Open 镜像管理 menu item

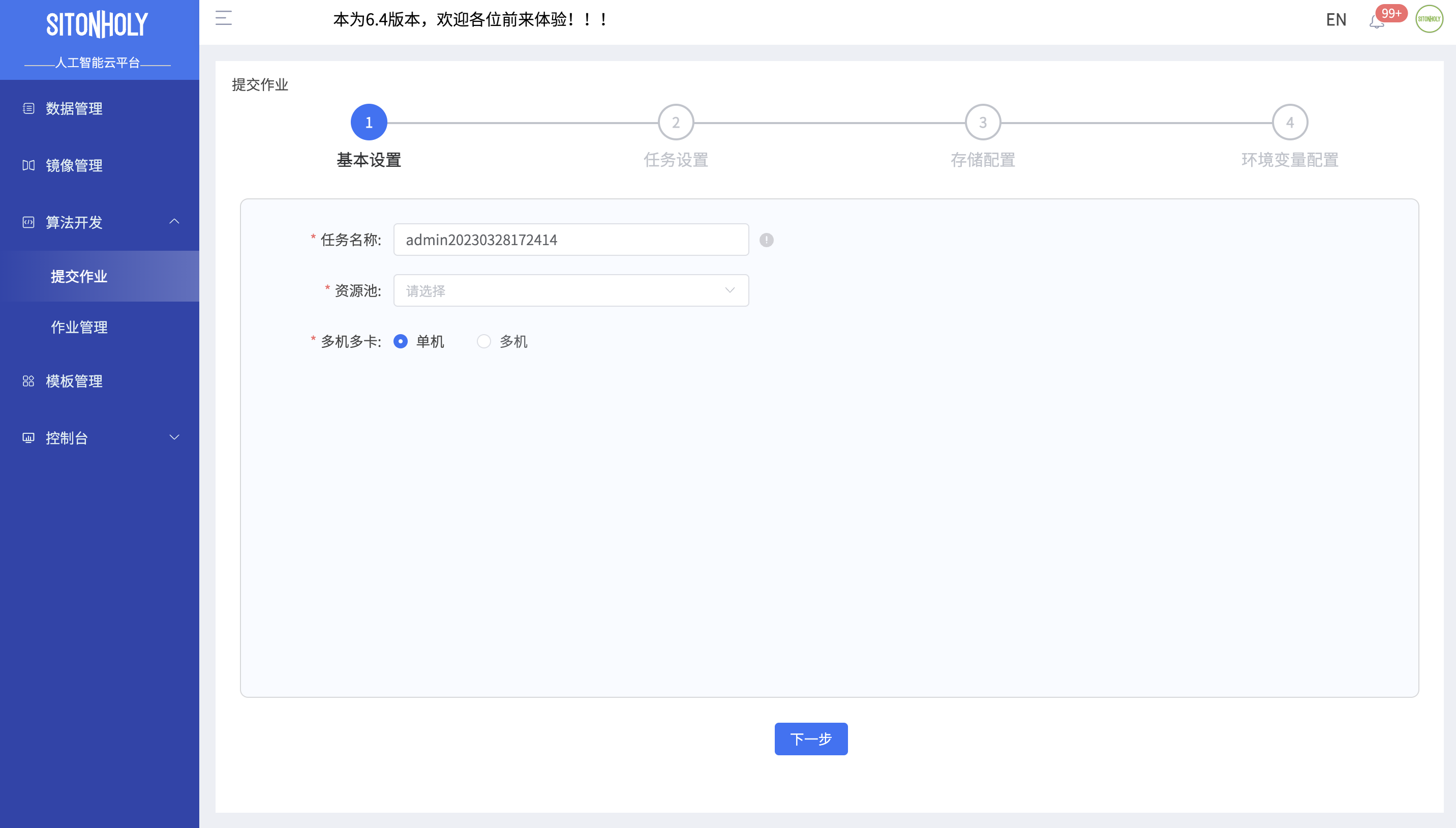point(100,165)
